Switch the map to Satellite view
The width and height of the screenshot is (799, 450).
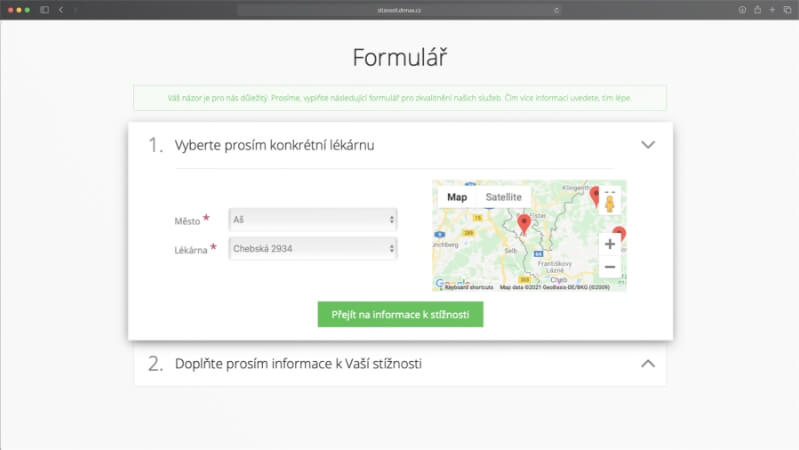coord(503,197)
